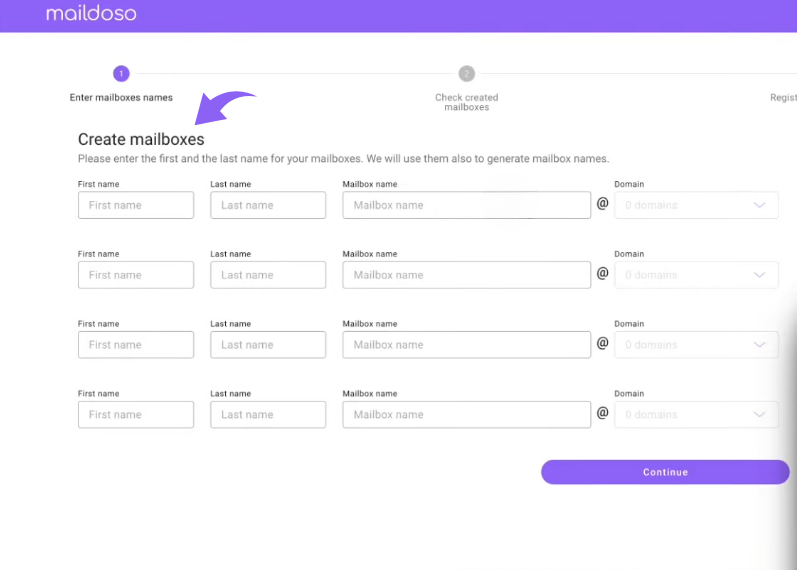Viewport: 797px width, 570px height.
Task: Click the first row Mailbox name field
Action: point(466,205)
